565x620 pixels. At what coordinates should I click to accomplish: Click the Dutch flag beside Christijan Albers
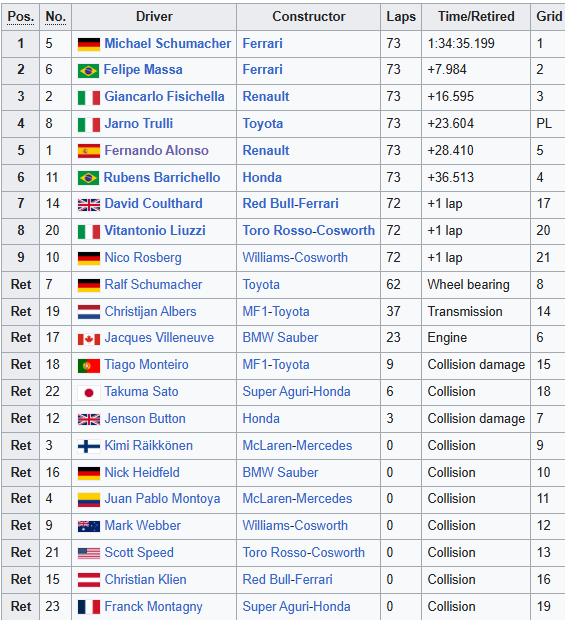[89, 312]
